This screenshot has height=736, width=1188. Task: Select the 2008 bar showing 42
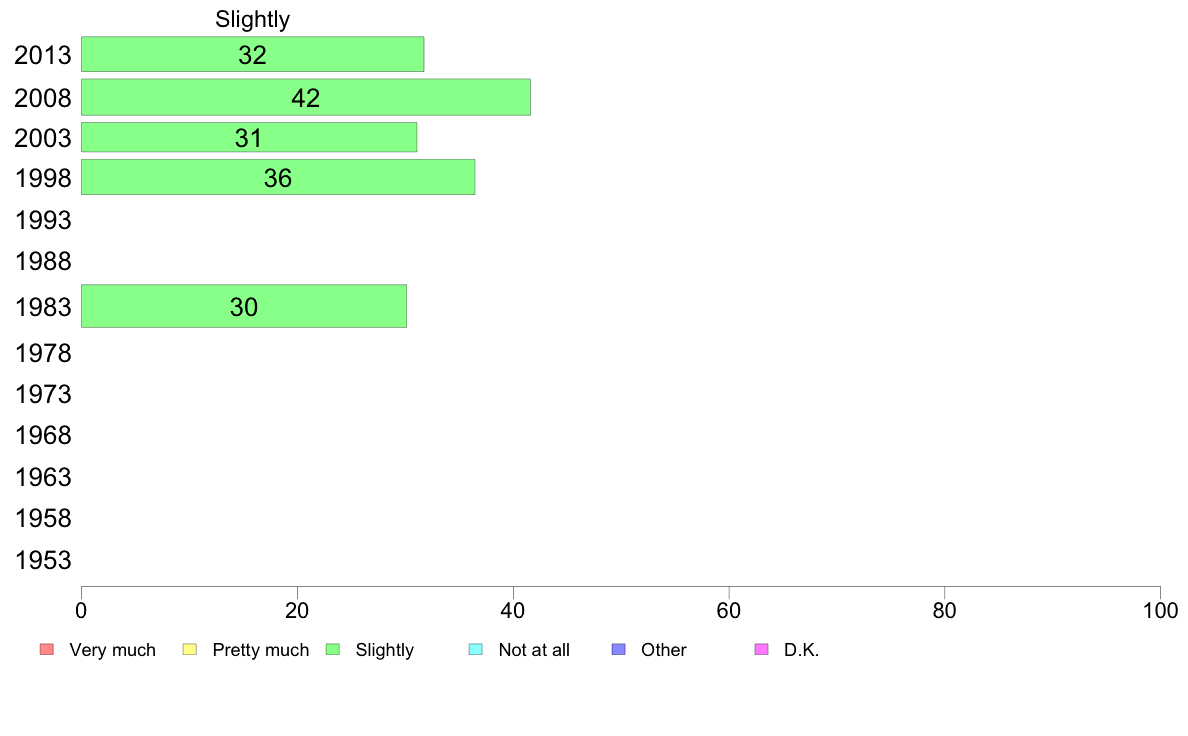tap(305, 97)
